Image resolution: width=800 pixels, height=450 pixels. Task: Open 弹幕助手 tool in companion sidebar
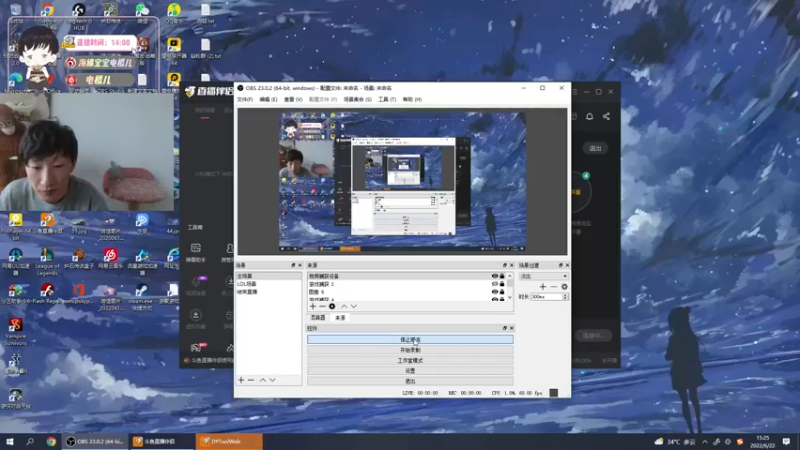195,253
